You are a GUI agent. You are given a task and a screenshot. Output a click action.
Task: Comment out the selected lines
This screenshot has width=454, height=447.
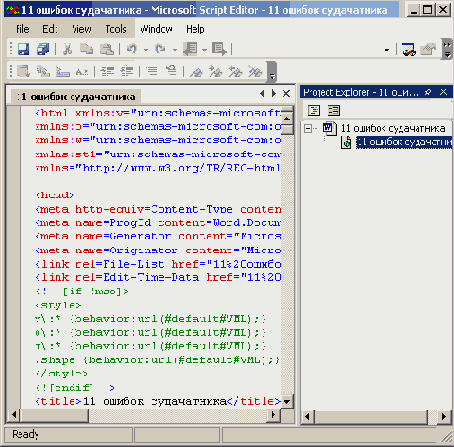152,71
